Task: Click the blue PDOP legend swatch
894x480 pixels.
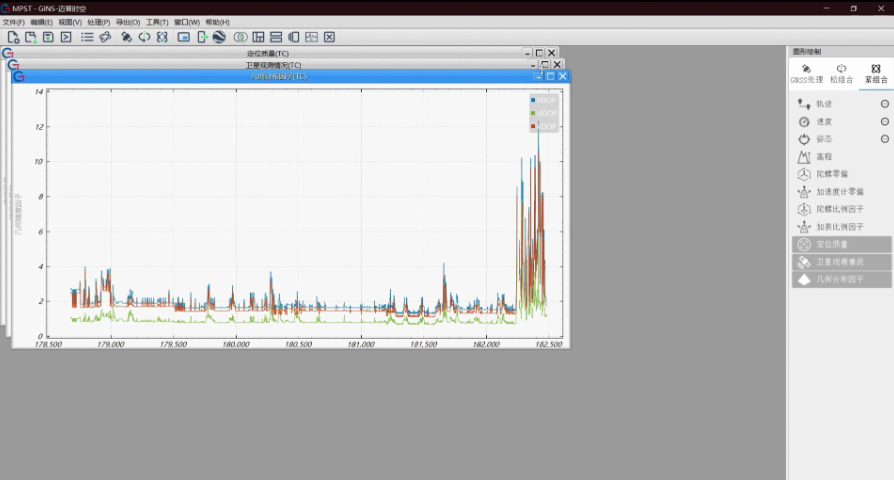Action: click(535, 100)
